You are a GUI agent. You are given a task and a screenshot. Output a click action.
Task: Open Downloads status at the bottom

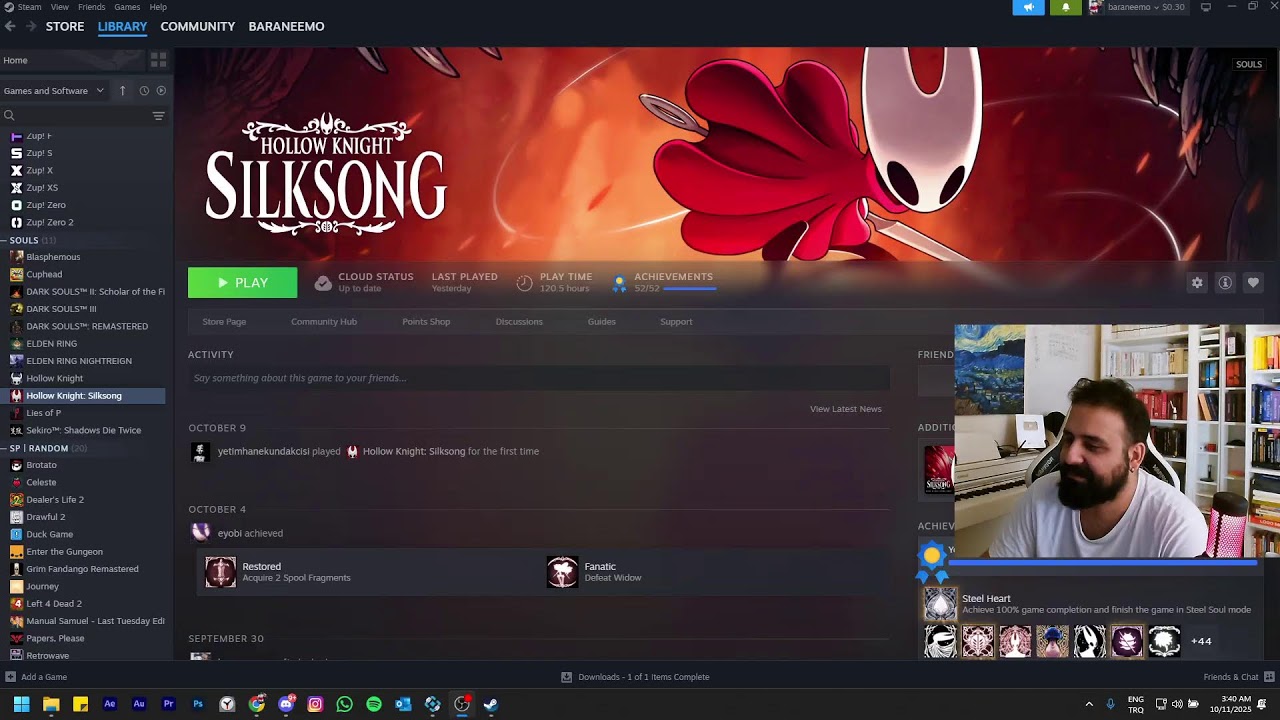tap(635, 677)
